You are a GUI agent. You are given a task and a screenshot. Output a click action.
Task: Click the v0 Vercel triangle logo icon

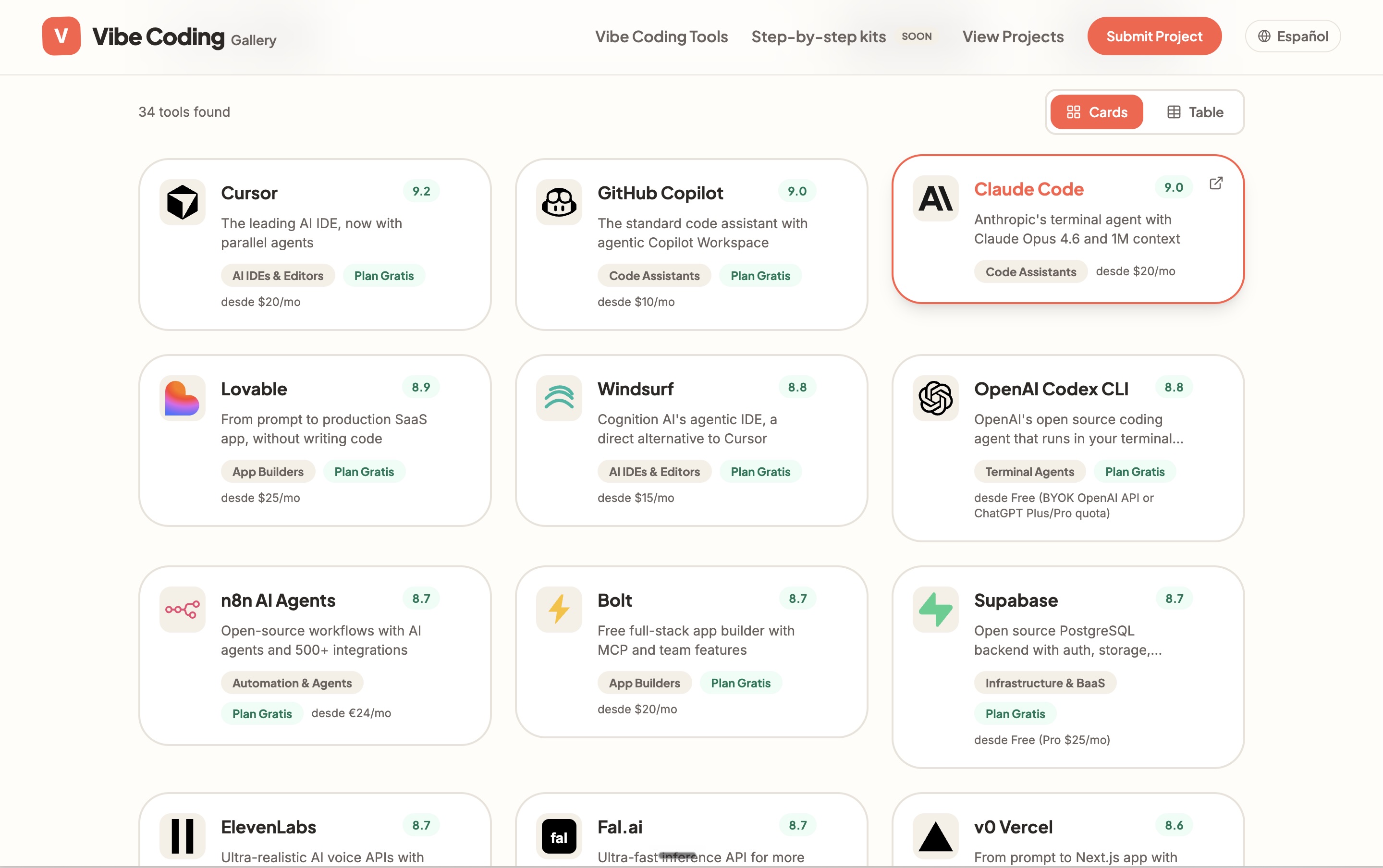(936, 836)
